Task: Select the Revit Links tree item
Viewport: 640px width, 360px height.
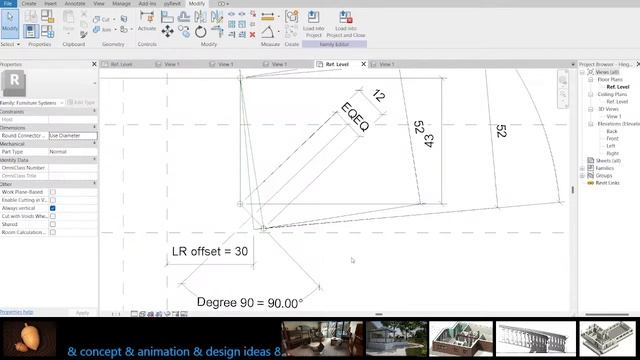Action: pyautogui.click(x=607, y=183)
